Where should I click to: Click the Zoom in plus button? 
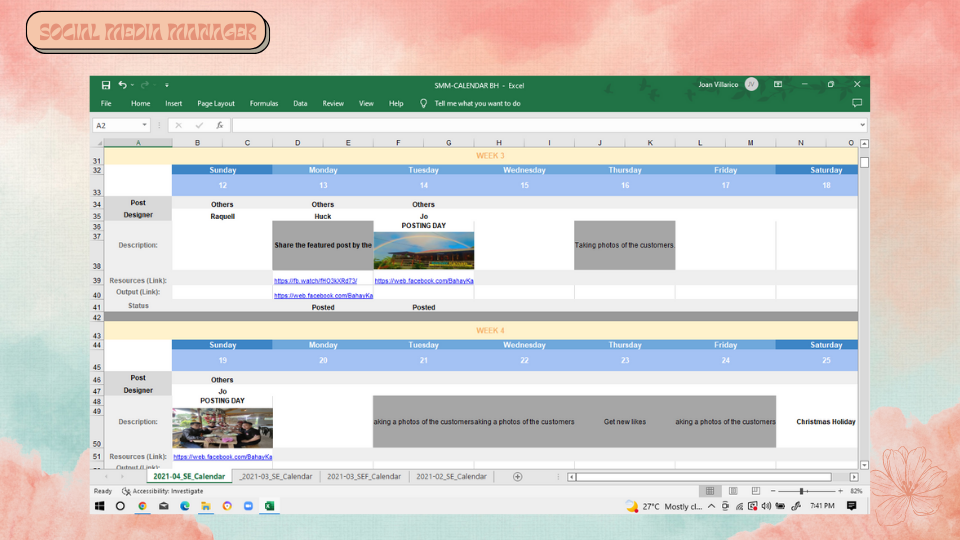(x=840, y=491)
